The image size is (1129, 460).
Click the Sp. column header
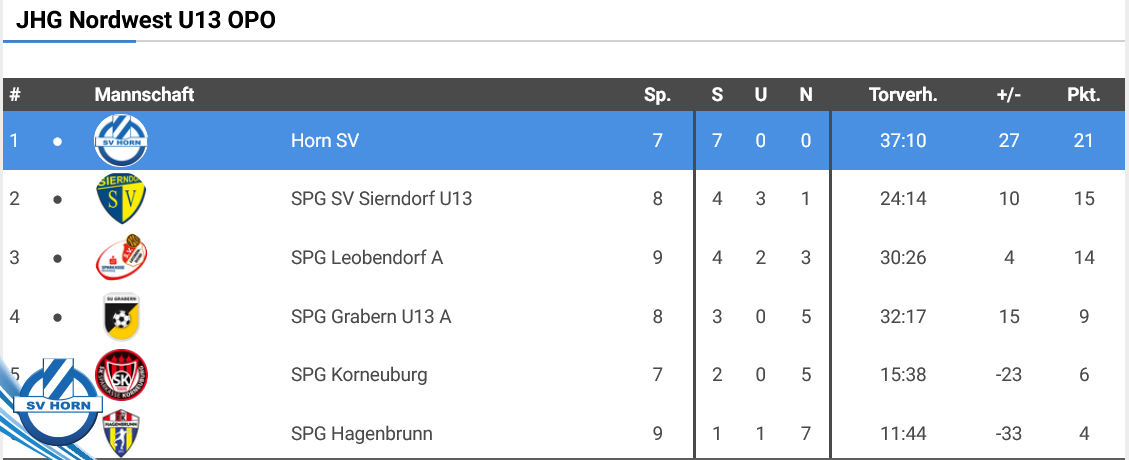657,95
